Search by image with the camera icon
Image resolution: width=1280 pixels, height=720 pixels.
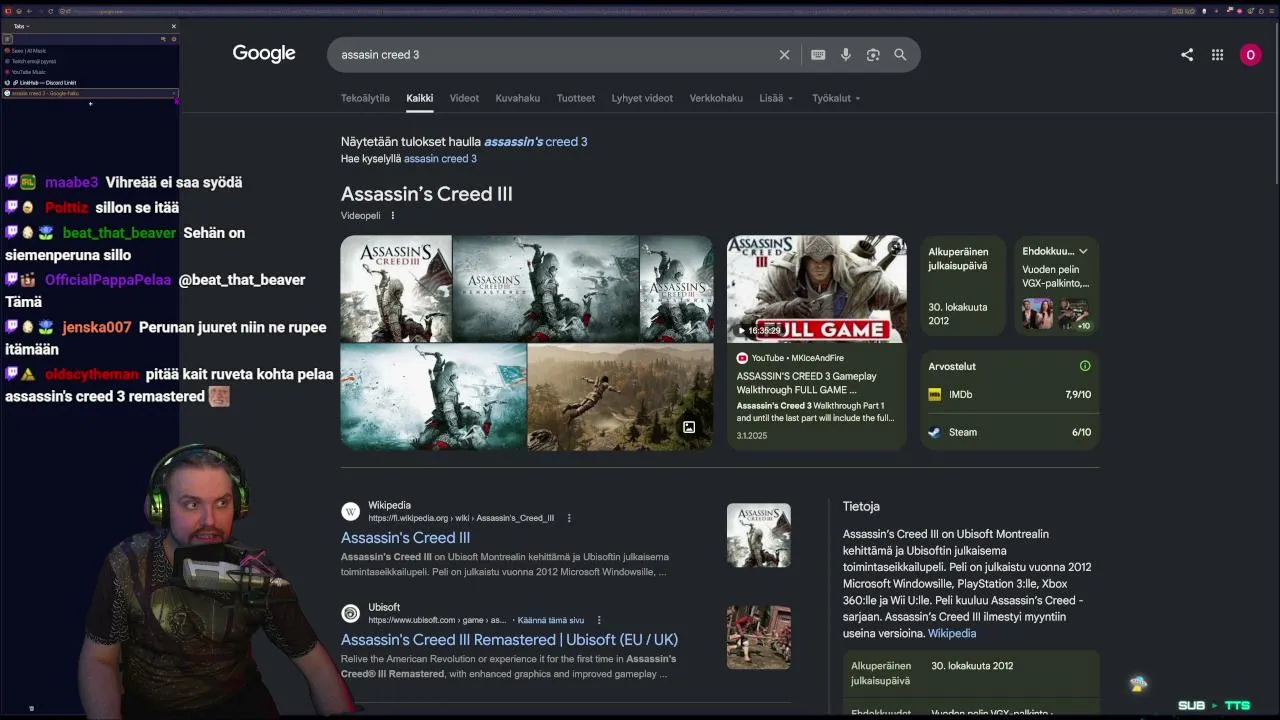click(873, 55)
